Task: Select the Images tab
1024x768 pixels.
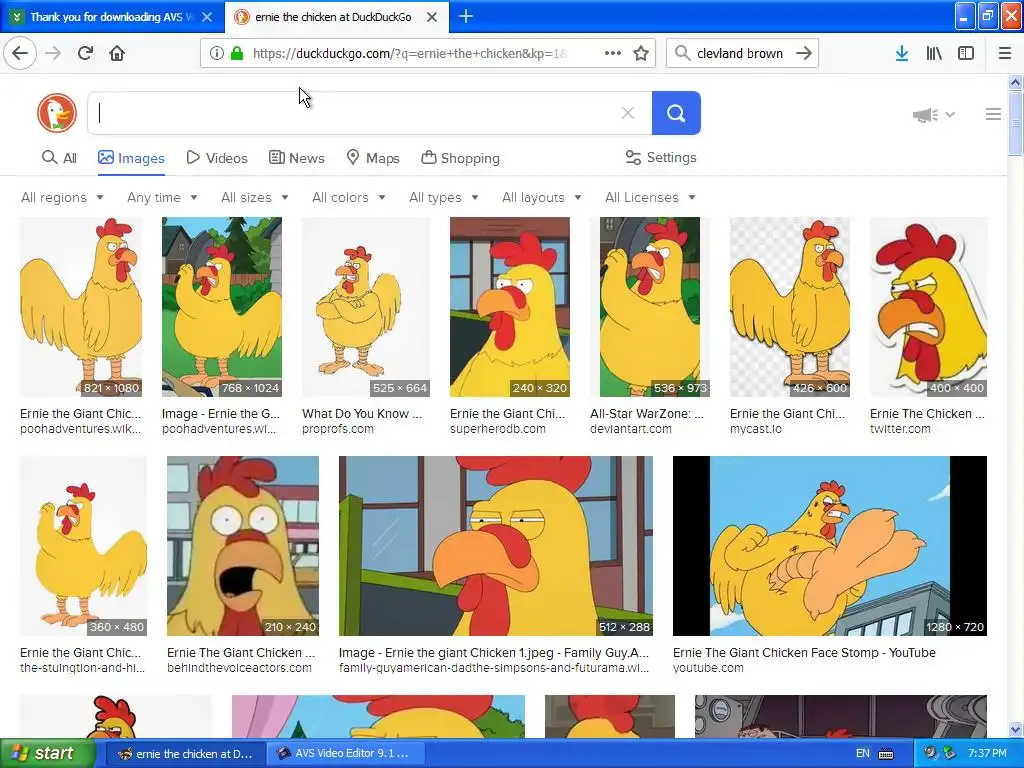Action: pos(131,158)
